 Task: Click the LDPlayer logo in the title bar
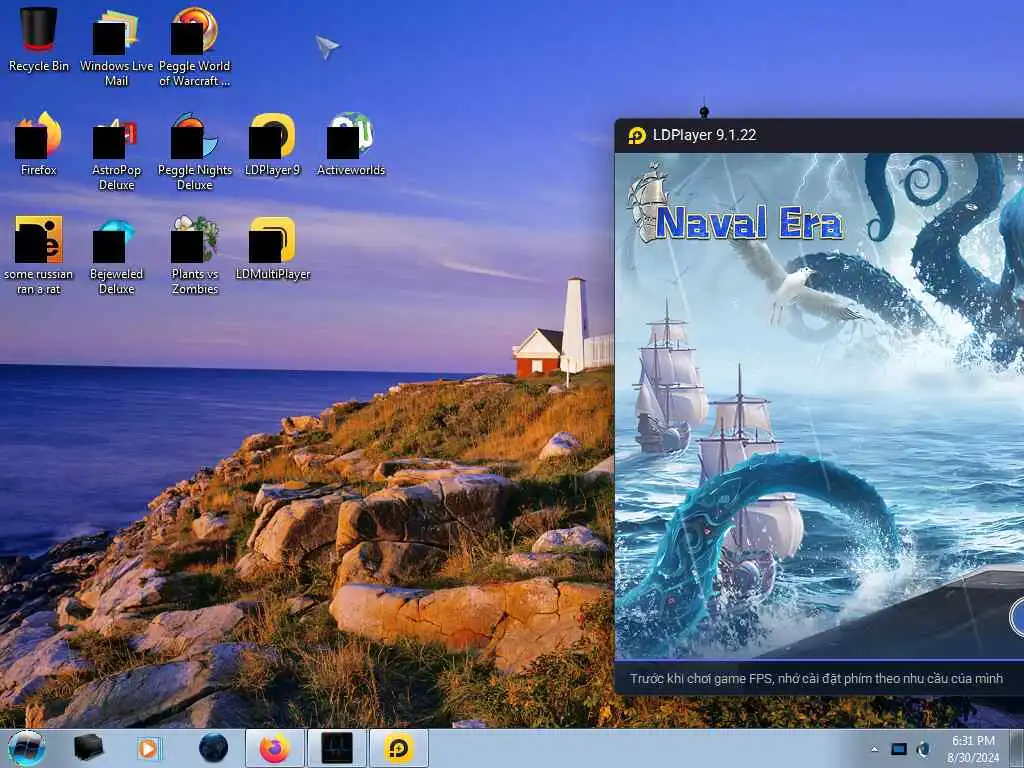[x=637, y=135]
